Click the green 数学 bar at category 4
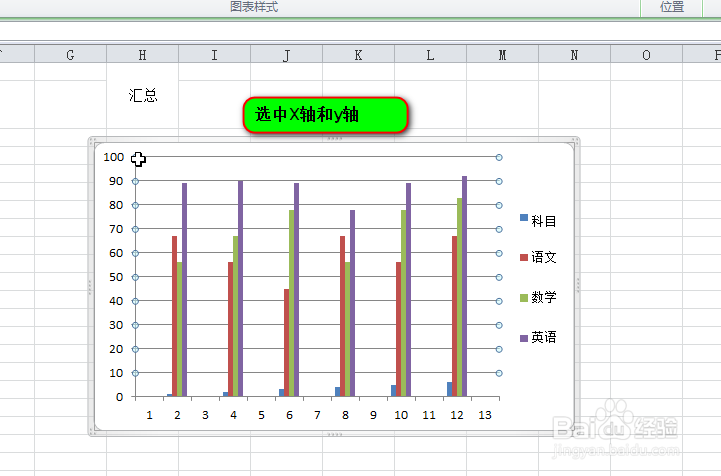This screenshot has height=476, width=721. pos(235,316)
